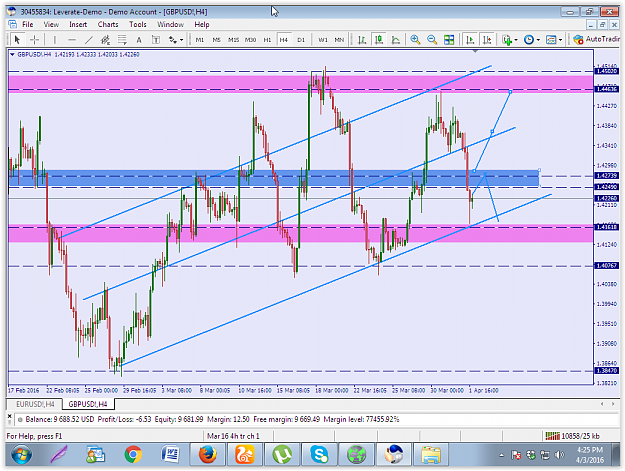Click the volume speaker tray icon
625x471 pixels.
tap(559, 455)
